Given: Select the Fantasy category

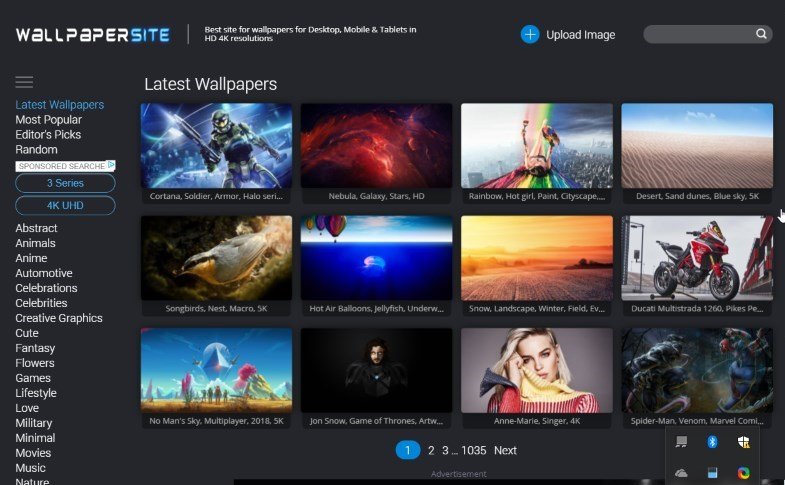Looking at the screenshot, I should (35, 348).
